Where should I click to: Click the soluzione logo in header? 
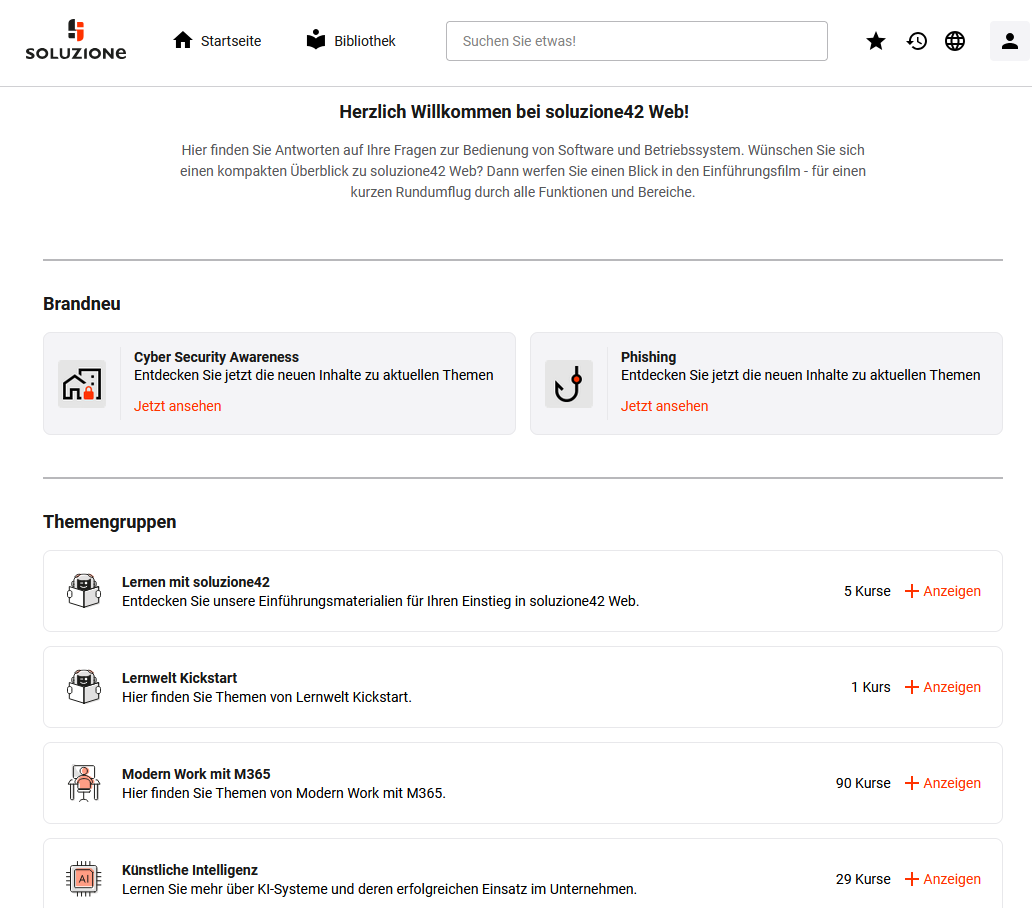click(x=76, y=41)
